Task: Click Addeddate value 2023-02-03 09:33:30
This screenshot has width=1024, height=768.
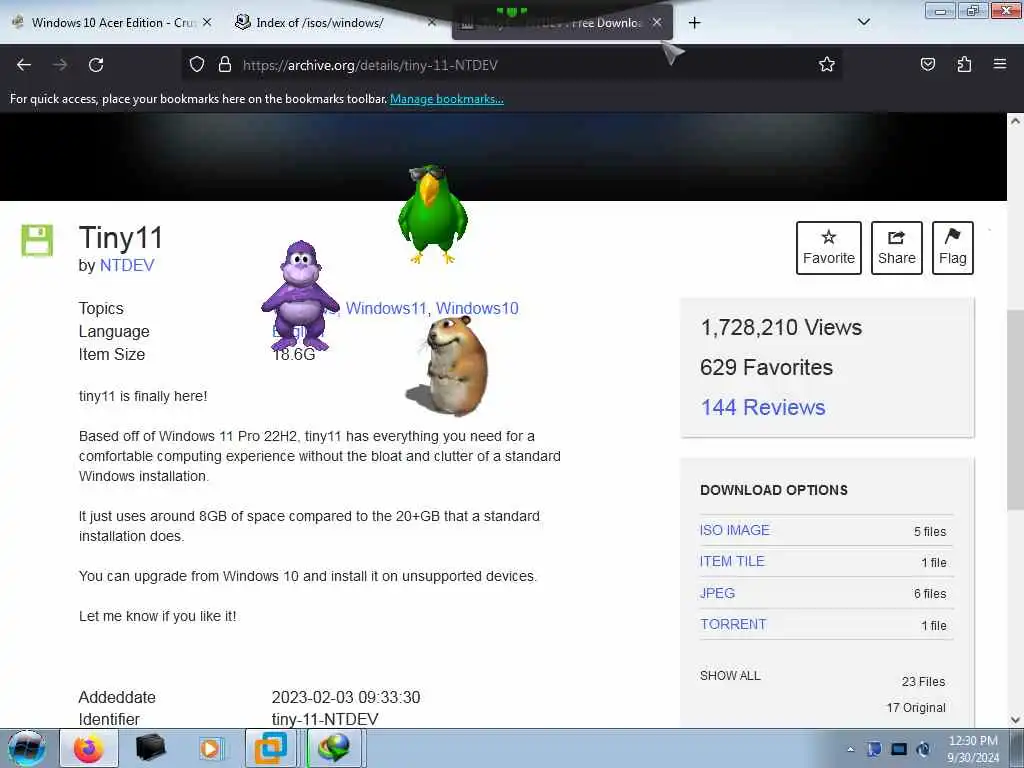Action: tap(345, 697)
